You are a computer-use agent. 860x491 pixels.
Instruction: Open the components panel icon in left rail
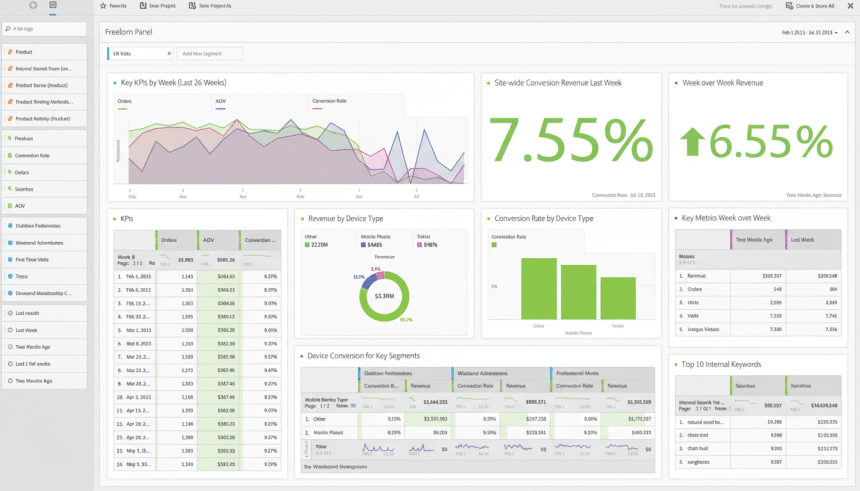[x=53, y=6]
